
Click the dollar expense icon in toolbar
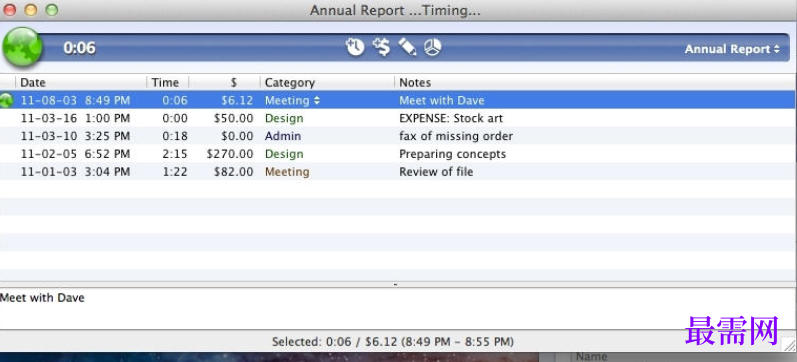[x=381, y=47]
